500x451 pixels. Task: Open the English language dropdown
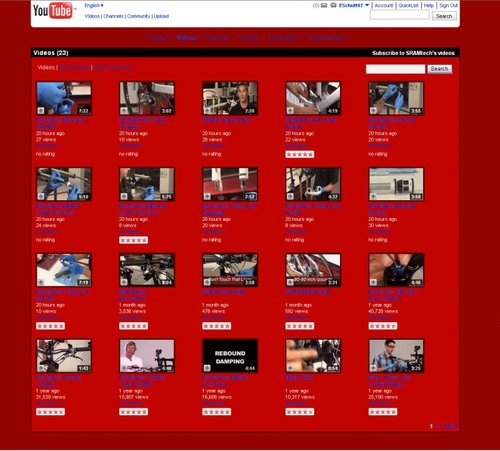(x=94, y=6)
